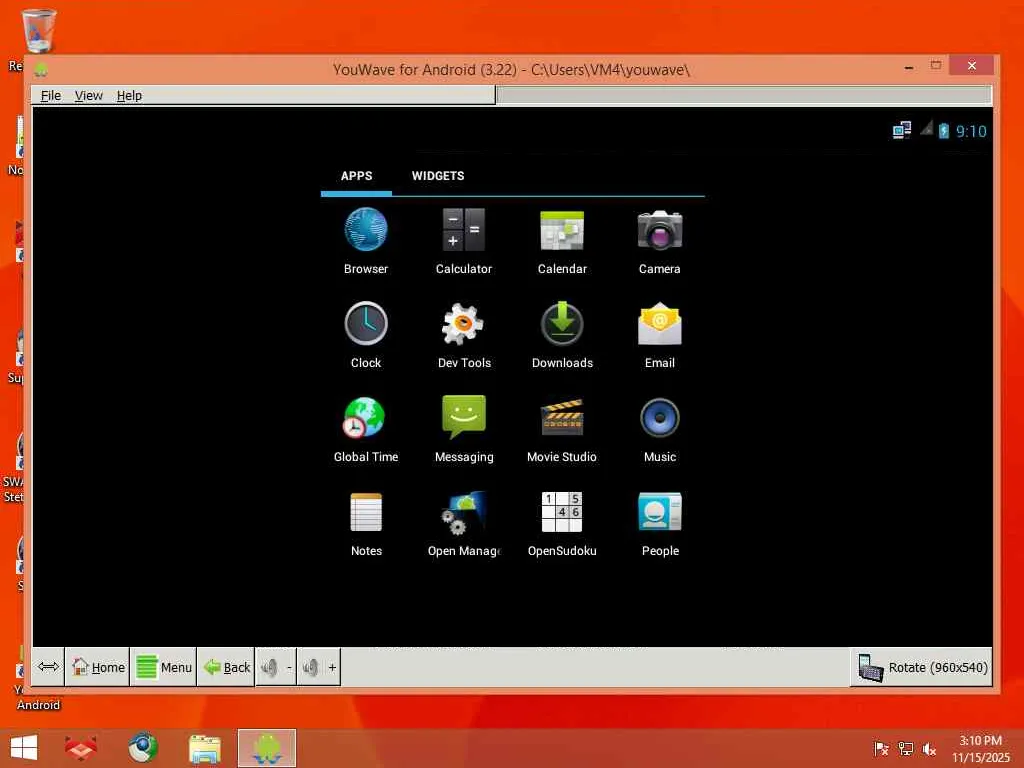Open the Calendar app
This screenshot has width=1024, height=768.
point(562,240)
